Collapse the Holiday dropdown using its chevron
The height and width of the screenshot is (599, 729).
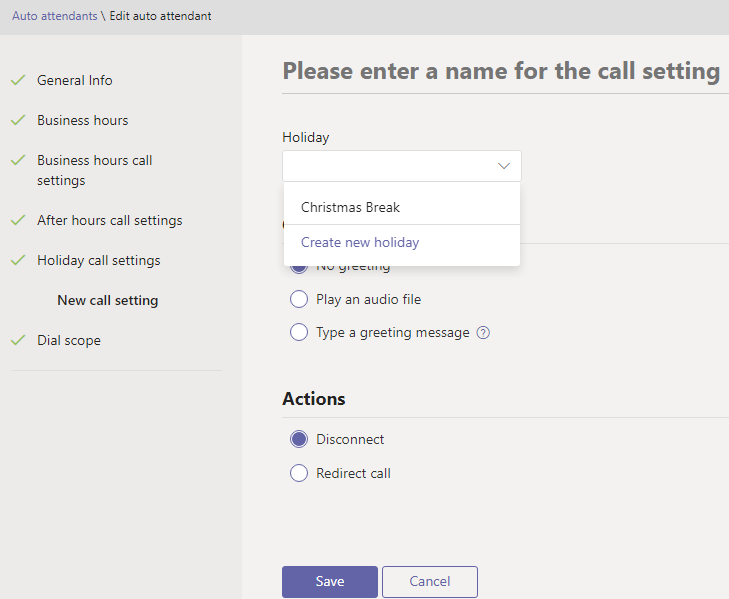click(x=504, y=166)
